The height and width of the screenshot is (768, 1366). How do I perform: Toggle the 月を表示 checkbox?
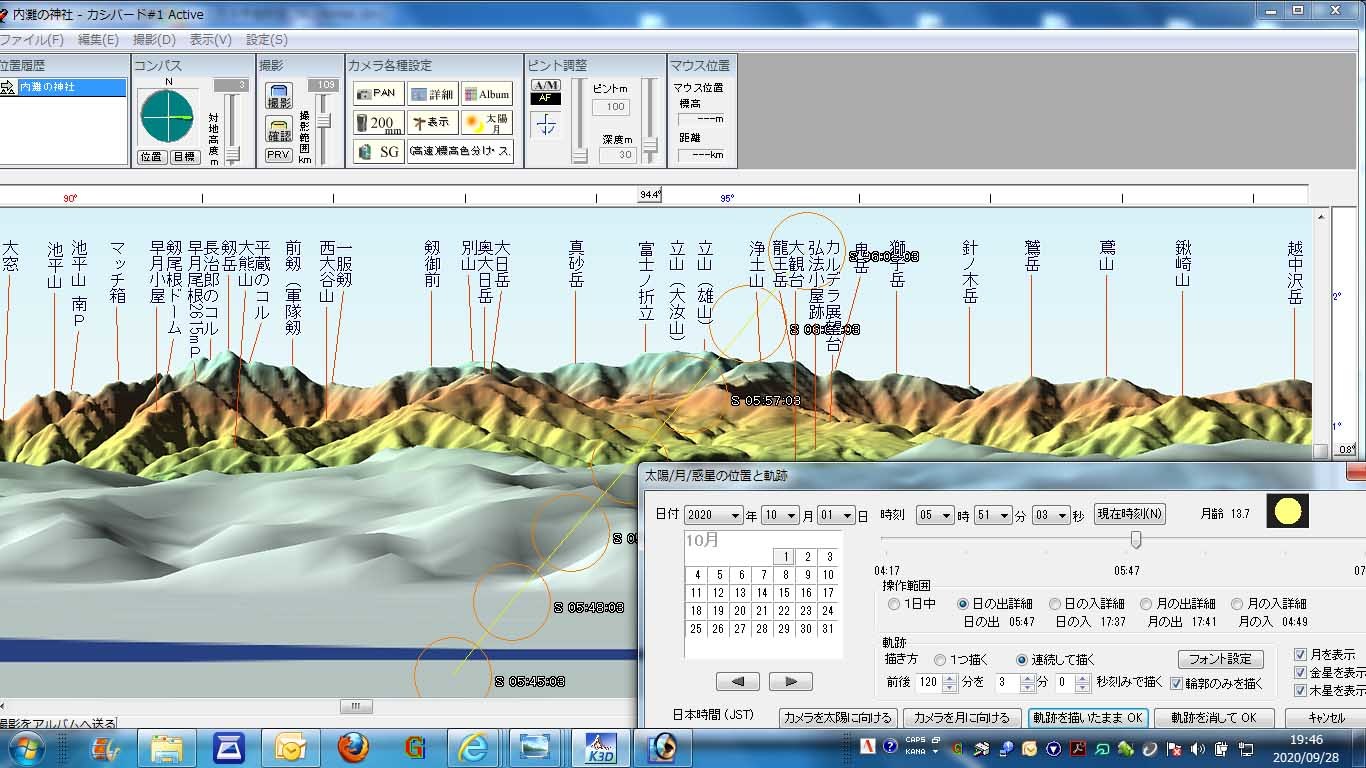pyautogui.click(x=1300, y=655)
